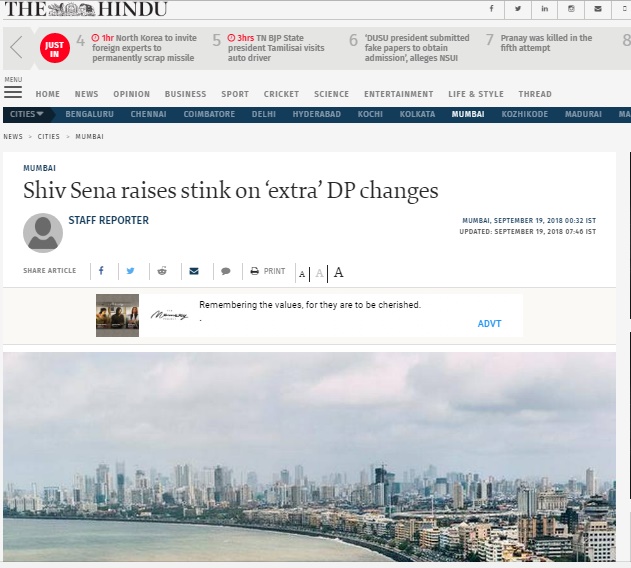This screenshot has width=631, height=568.
Task: Click the Mumbai skyline article image
Action: coord(309,456)
